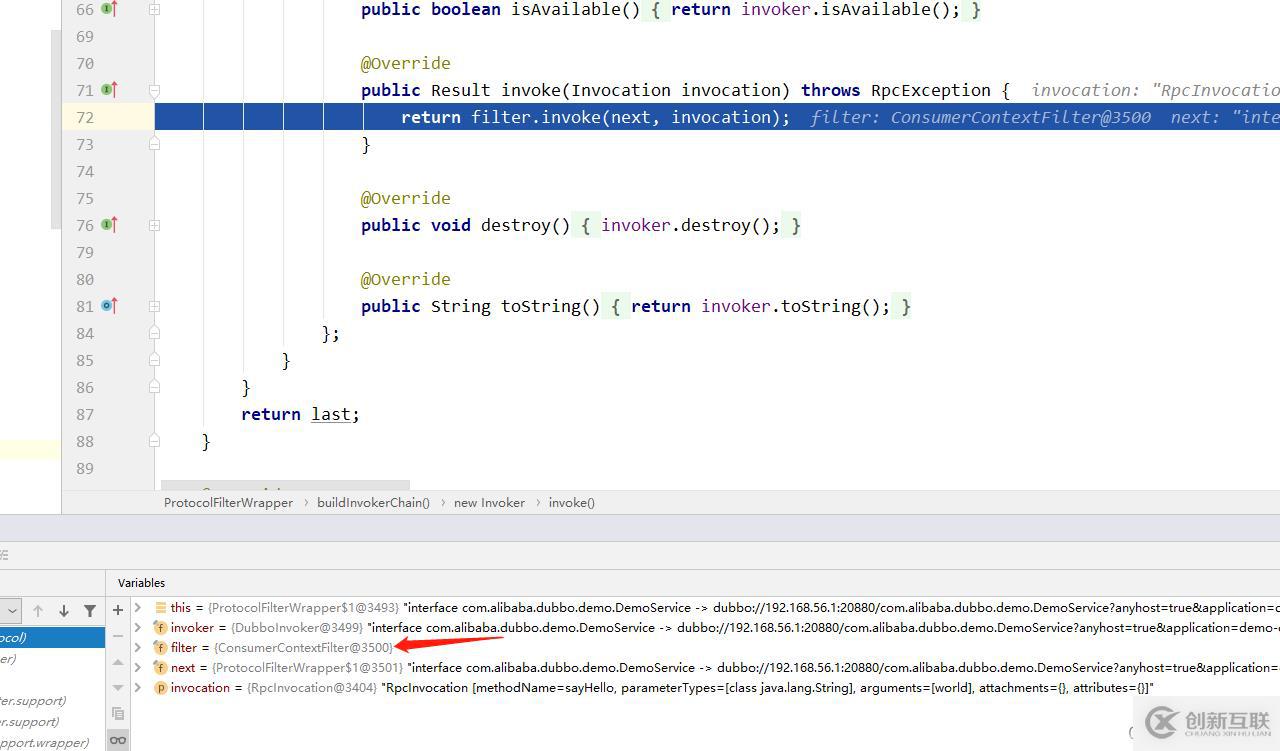Expand the 'invocation' RpcInvocation variable

pos(139,688)
